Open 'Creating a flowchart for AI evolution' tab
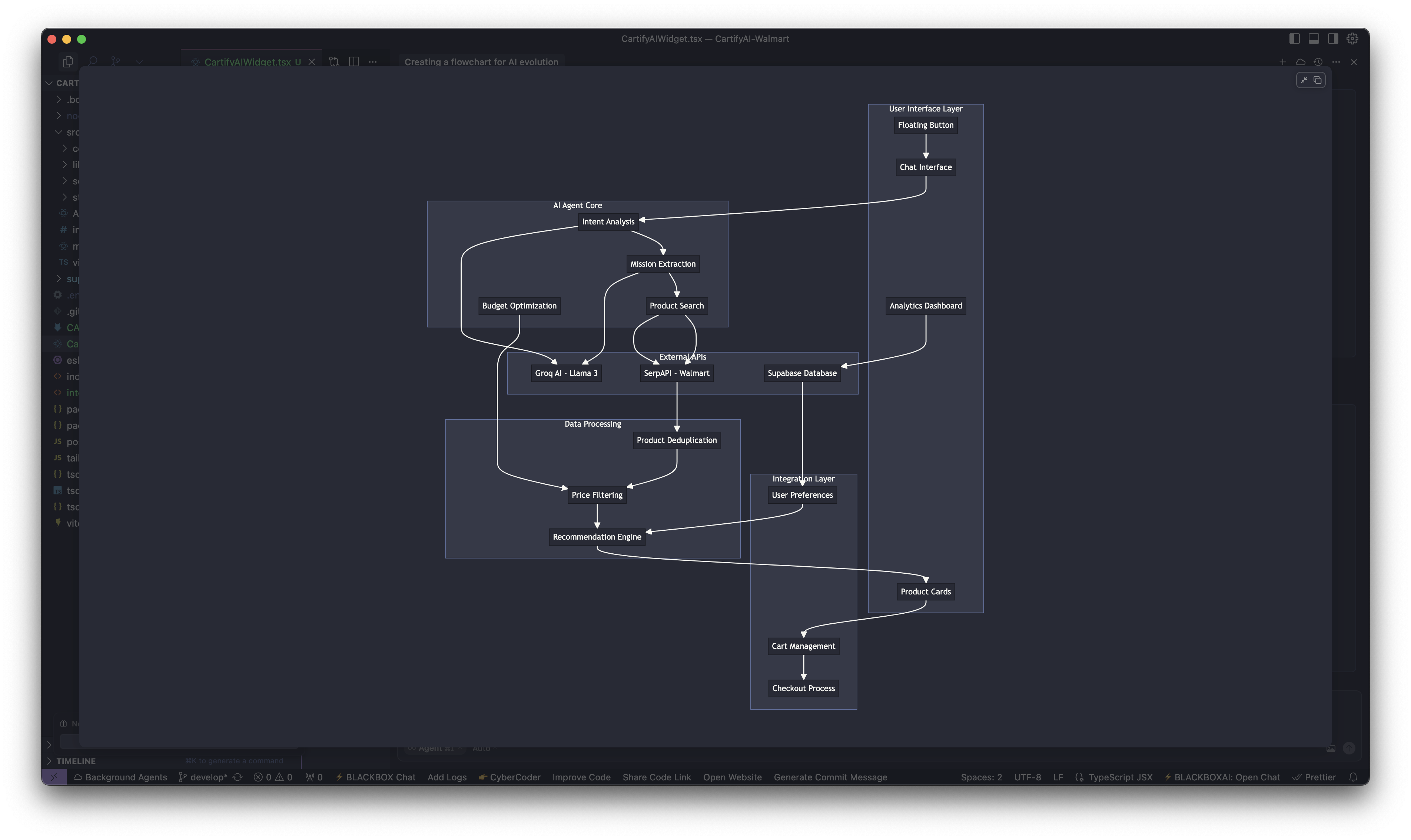This screenshot has height=840, width=1411. 481,62
